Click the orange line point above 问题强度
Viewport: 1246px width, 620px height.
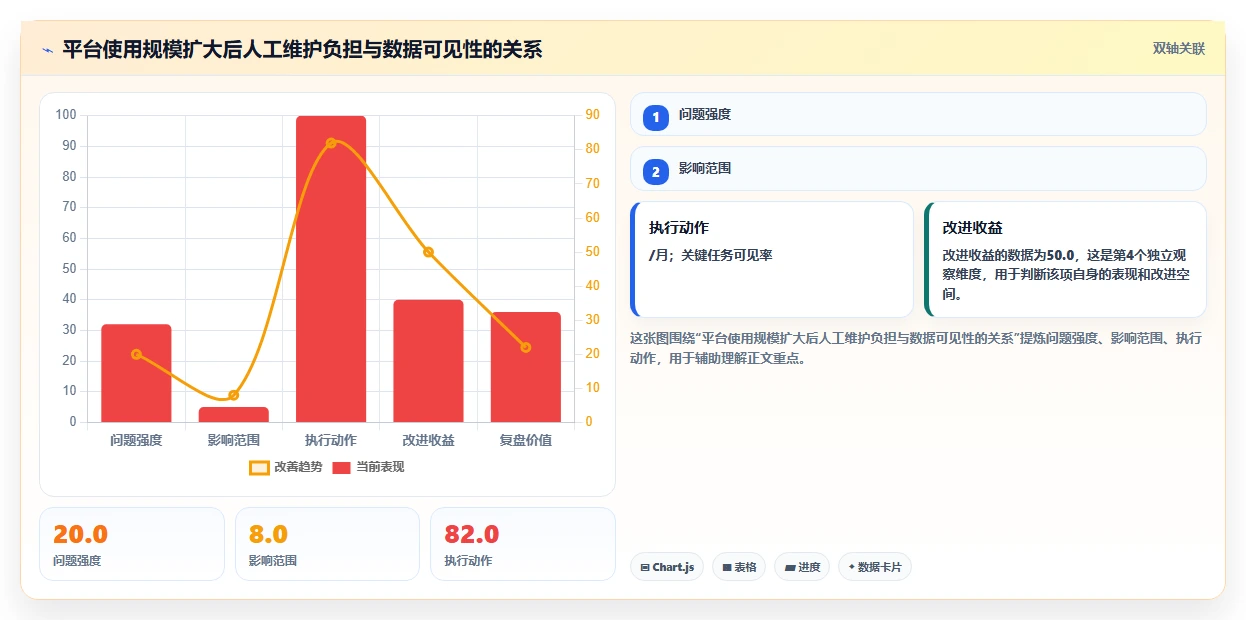(x=136, y=354)
